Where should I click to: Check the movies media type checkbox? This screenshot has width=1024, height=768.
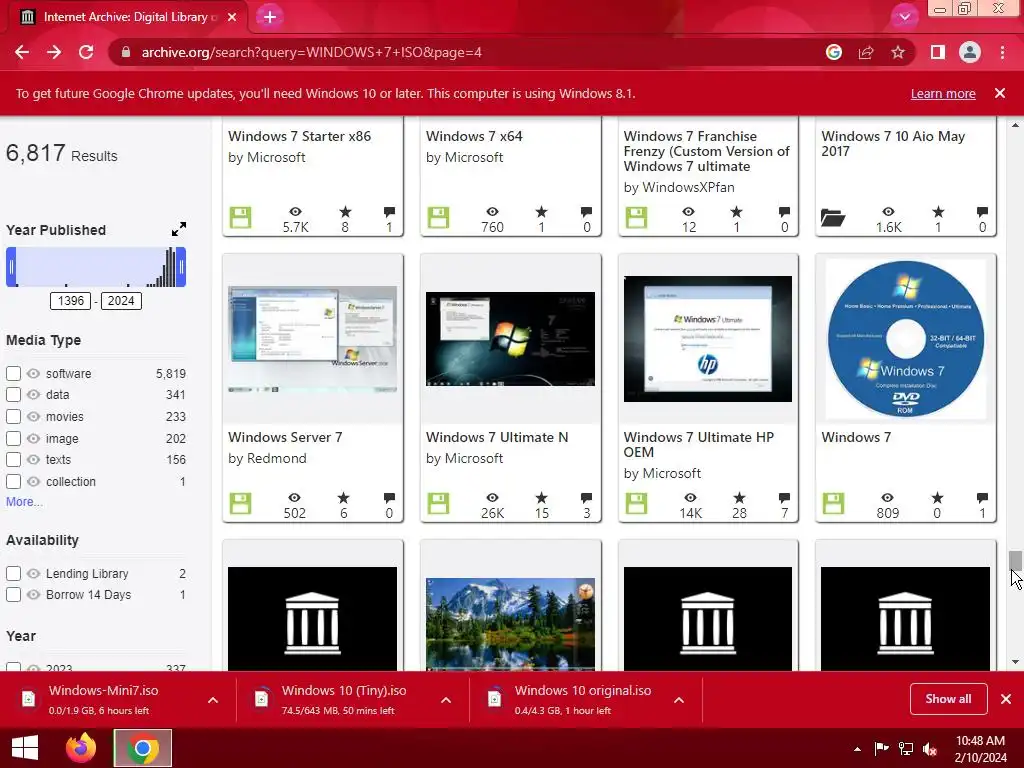coord(13,417)
